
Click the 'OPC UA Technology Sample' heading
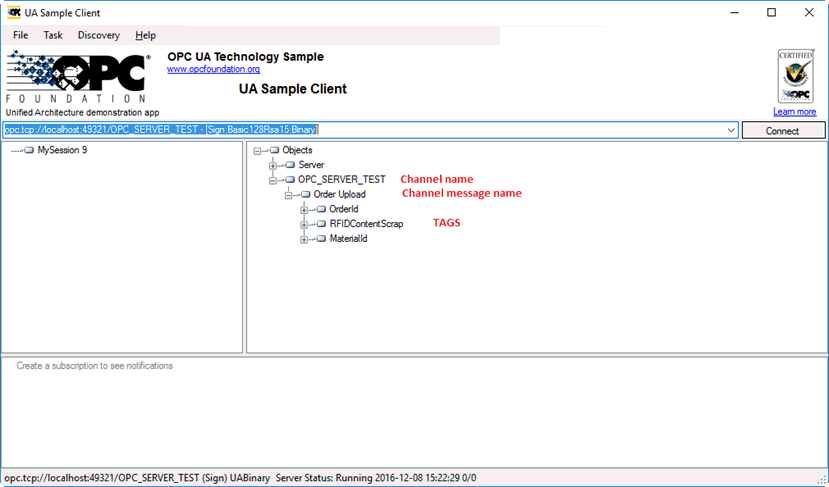[x=246, y=57]
